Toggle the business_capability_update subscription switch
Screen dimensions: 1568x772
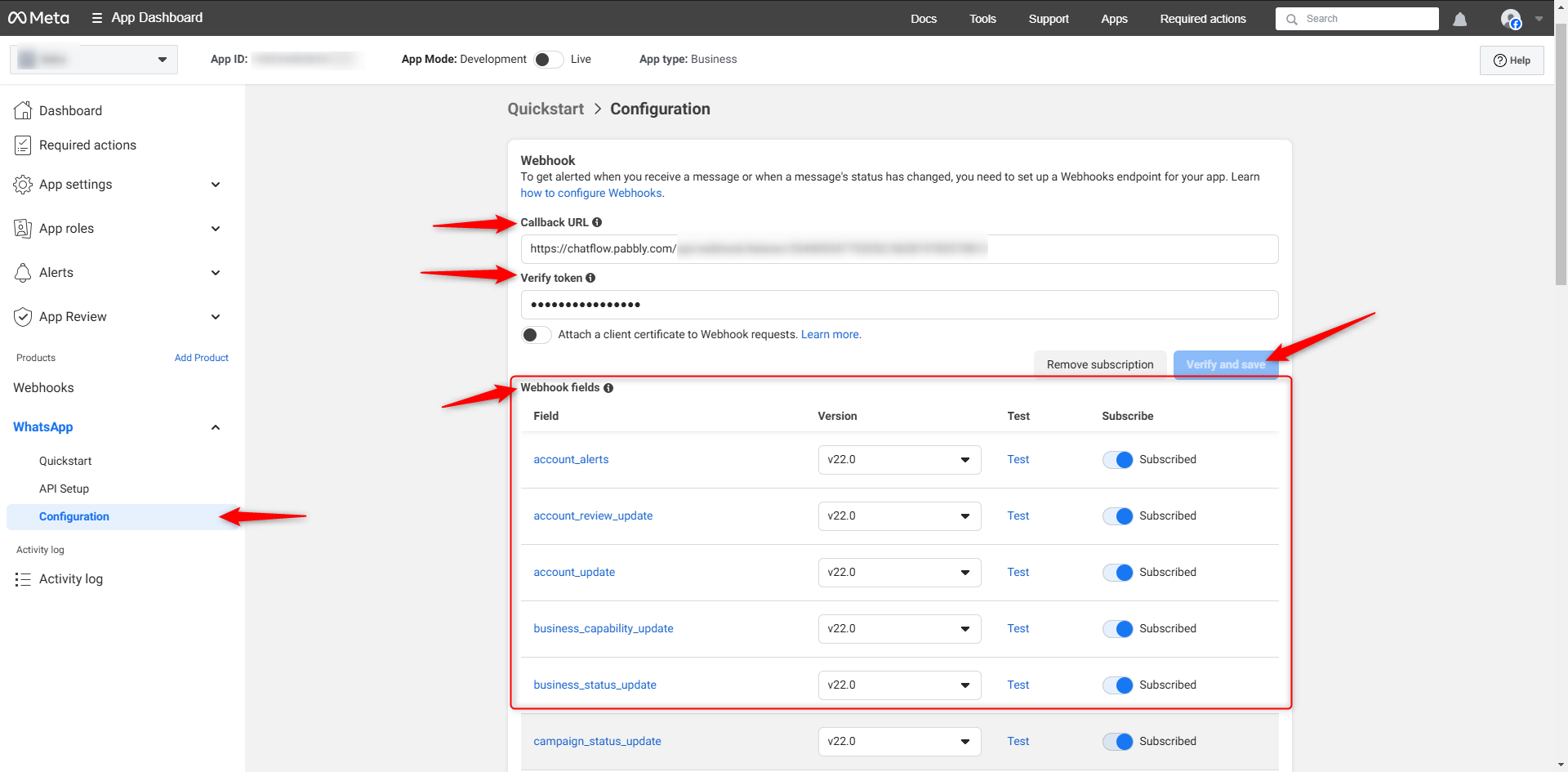click(x=1117, y=629)
